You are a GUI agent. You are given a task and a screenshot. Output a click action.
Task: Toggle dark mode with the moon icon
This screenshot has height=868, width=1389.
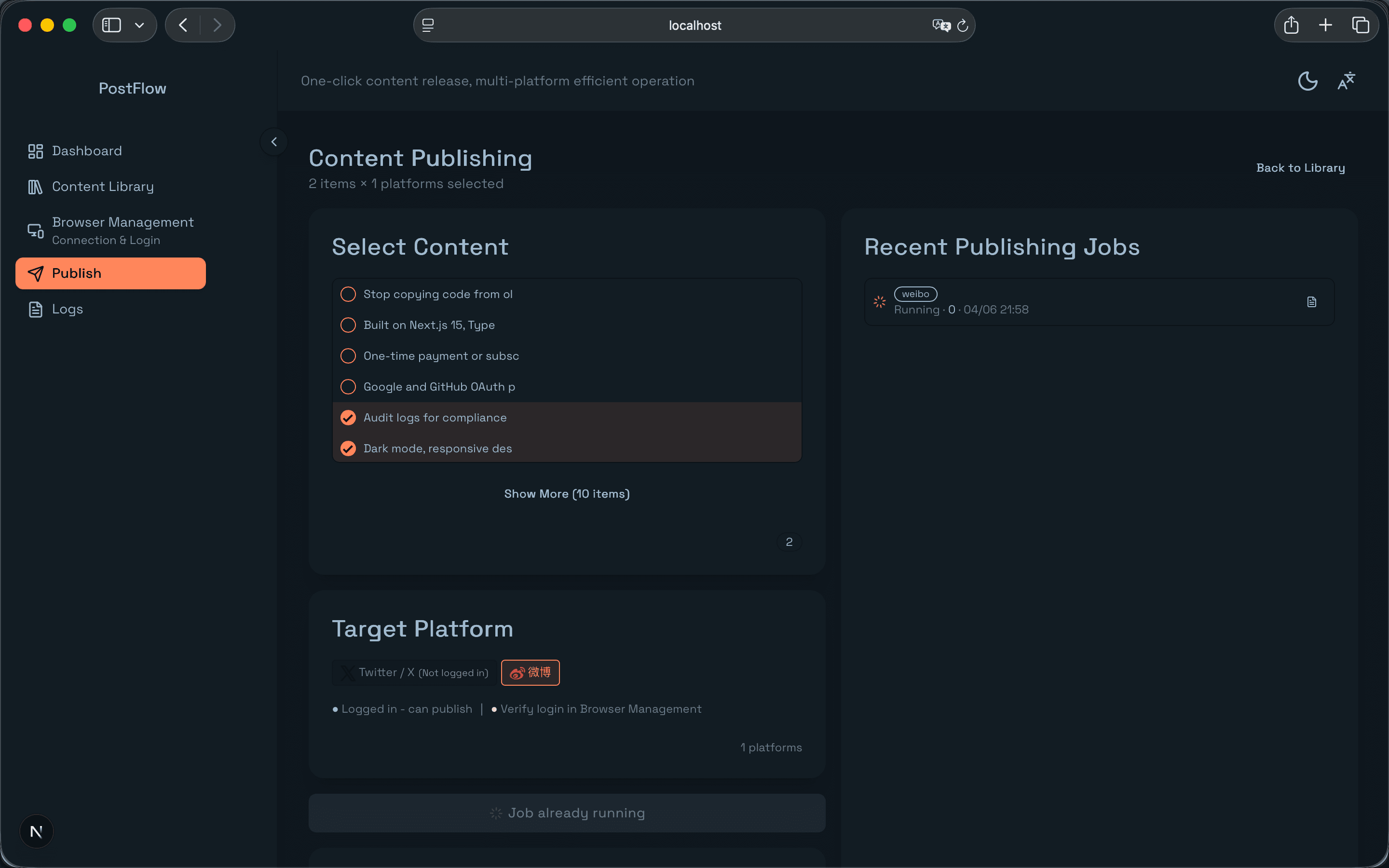(1307, 81)
